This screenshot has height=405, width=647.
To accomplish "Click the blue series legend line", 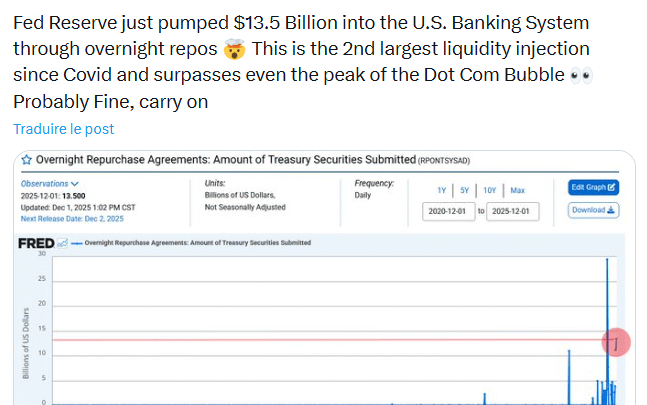I will tap(77, 243).
